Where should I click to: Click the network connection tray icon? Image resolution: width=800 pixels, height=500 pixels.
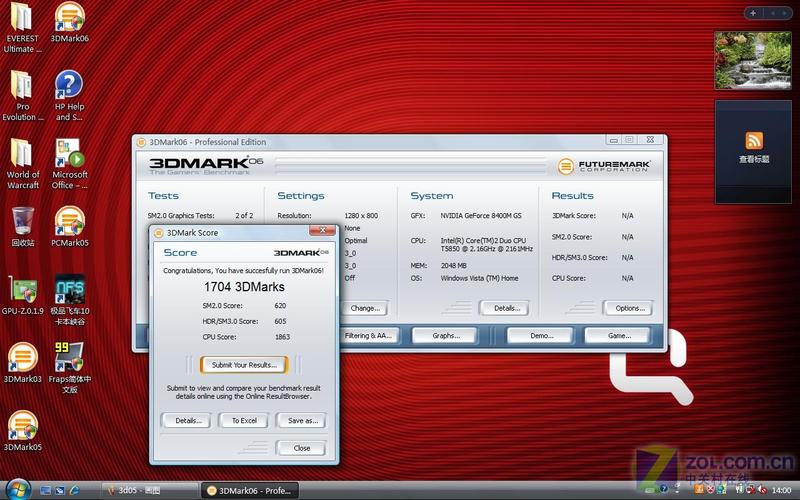(751, 490)
